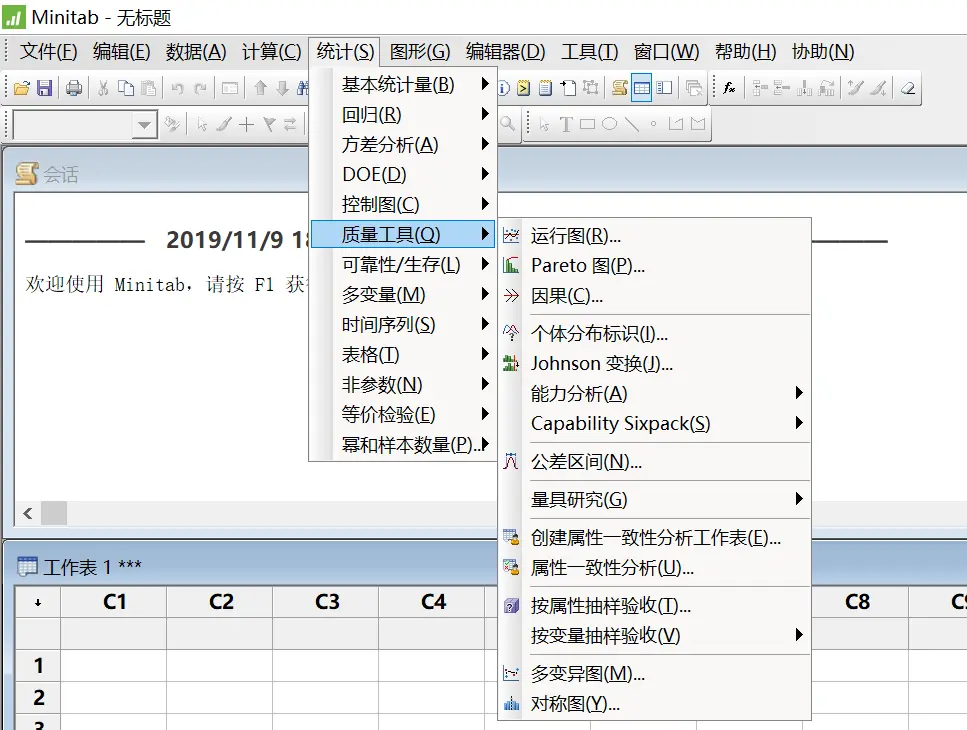Click the Copy icon in toolbar
Image resolution: width=967 pixels, height=730 pixels.
pos(126,88)
